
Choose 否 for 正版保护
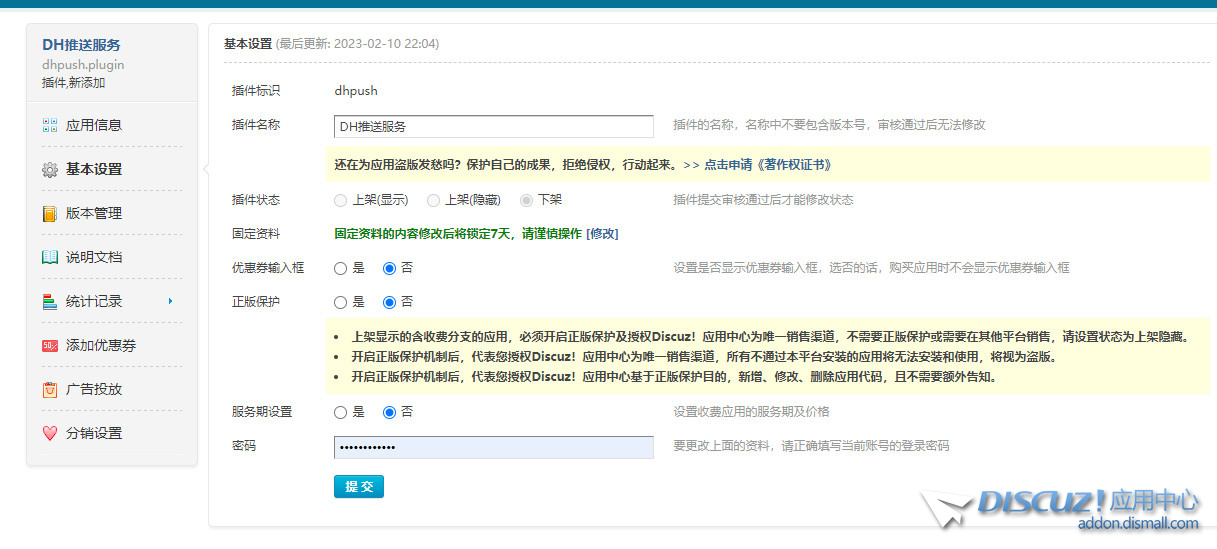pyautogui.click(x=389, y=302)
